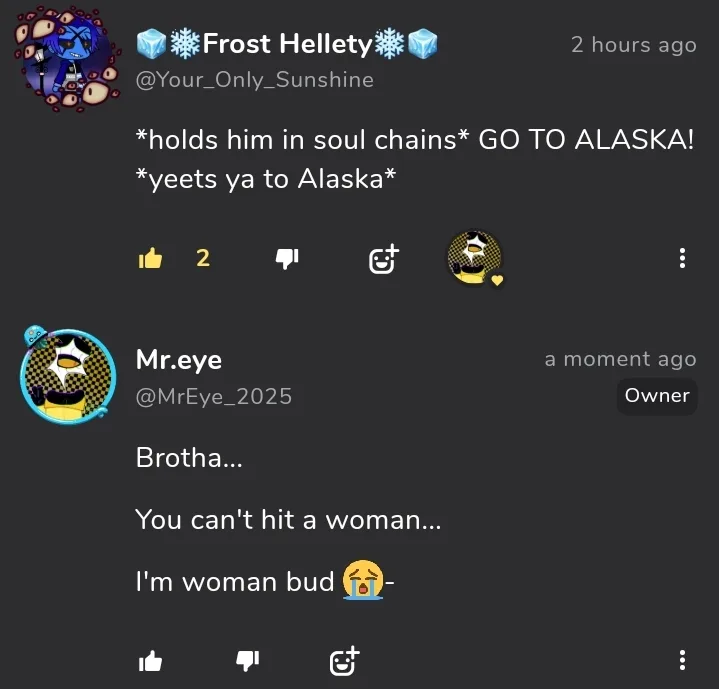Open Frost Hellety display name

pos(287,44)
